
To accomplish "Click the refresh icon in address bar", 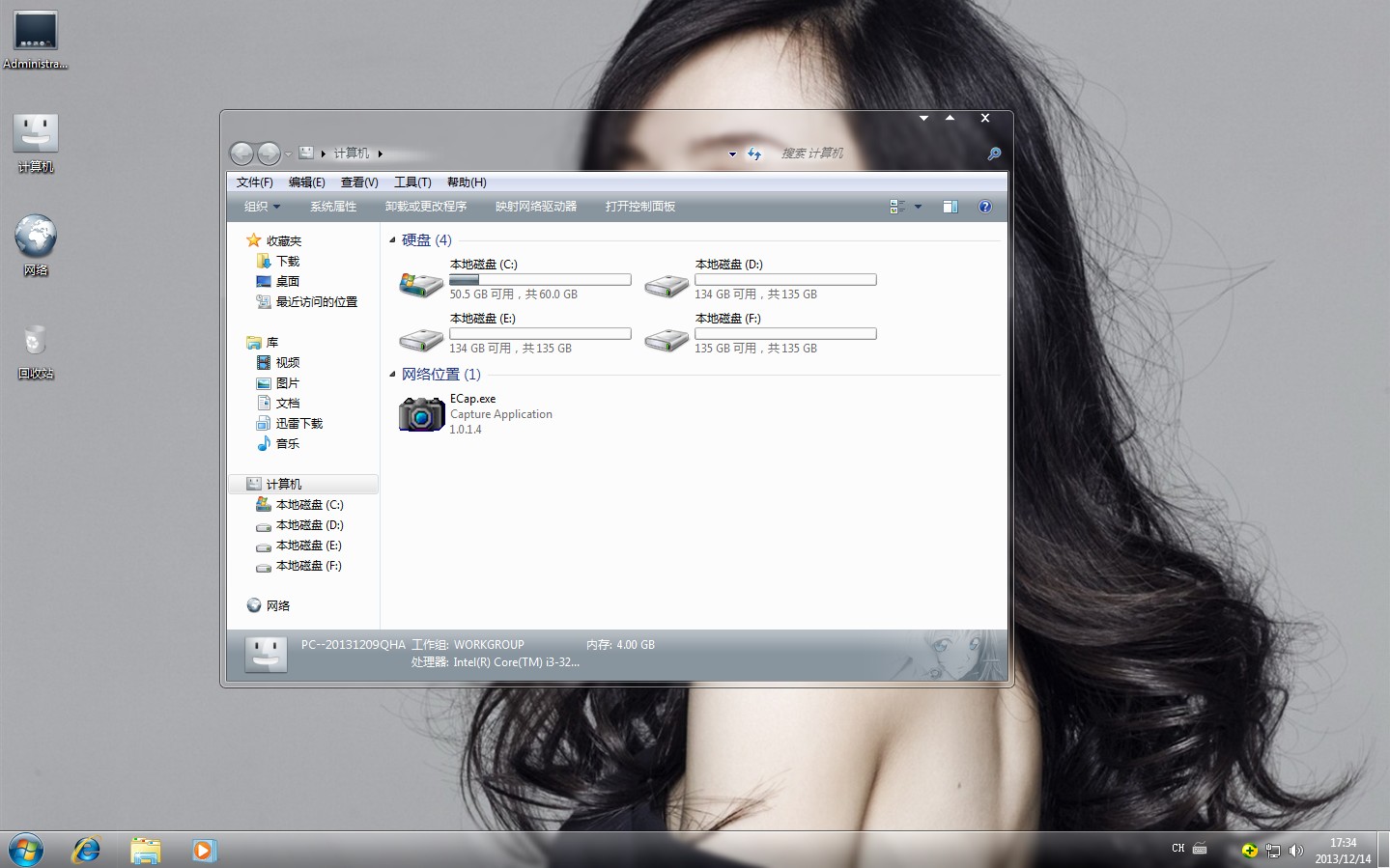I will point(754,154).
